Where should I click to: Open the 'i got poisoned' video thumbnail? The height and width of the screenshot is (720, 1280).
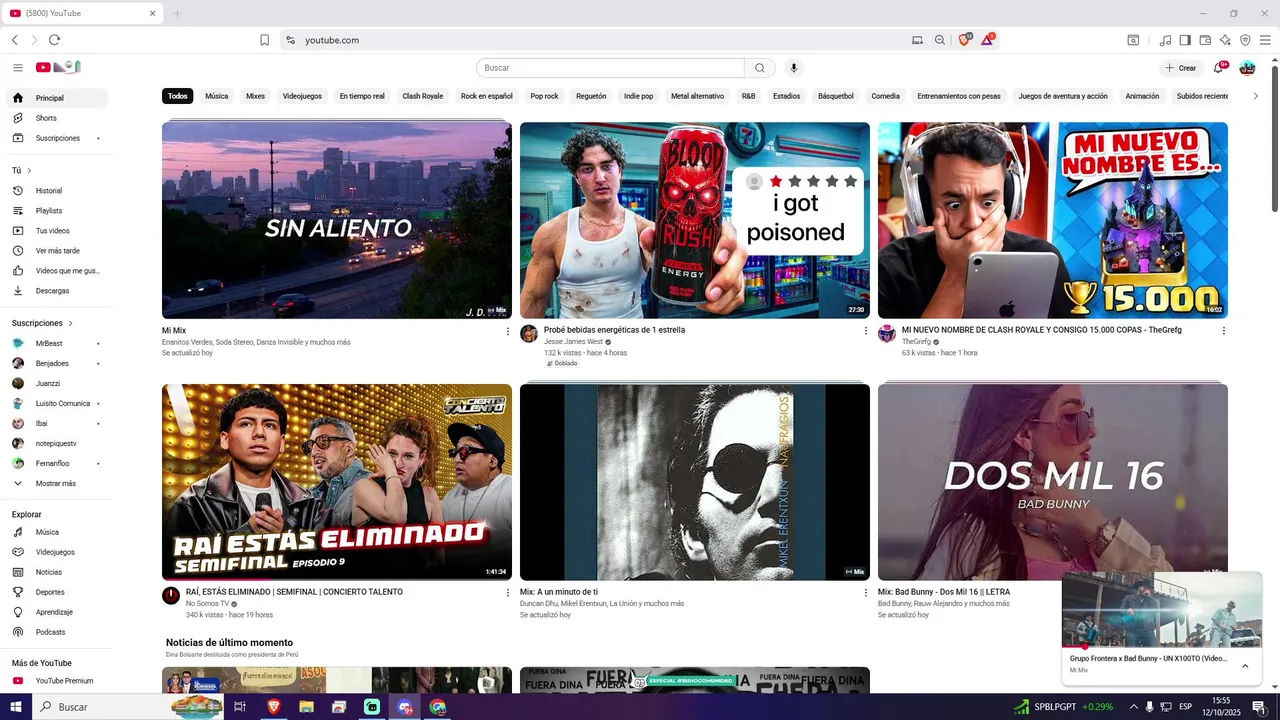click(695, 220)
